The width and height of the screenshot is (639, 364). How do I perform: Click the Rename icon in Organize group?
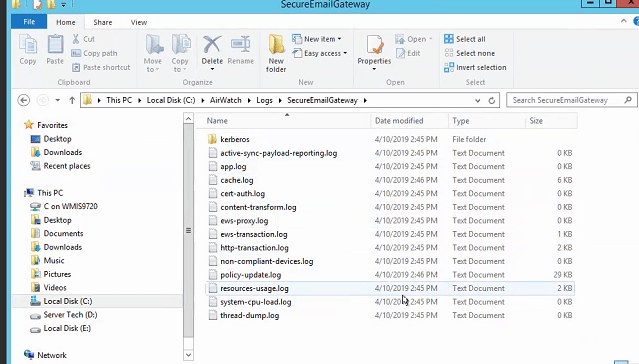240,44
